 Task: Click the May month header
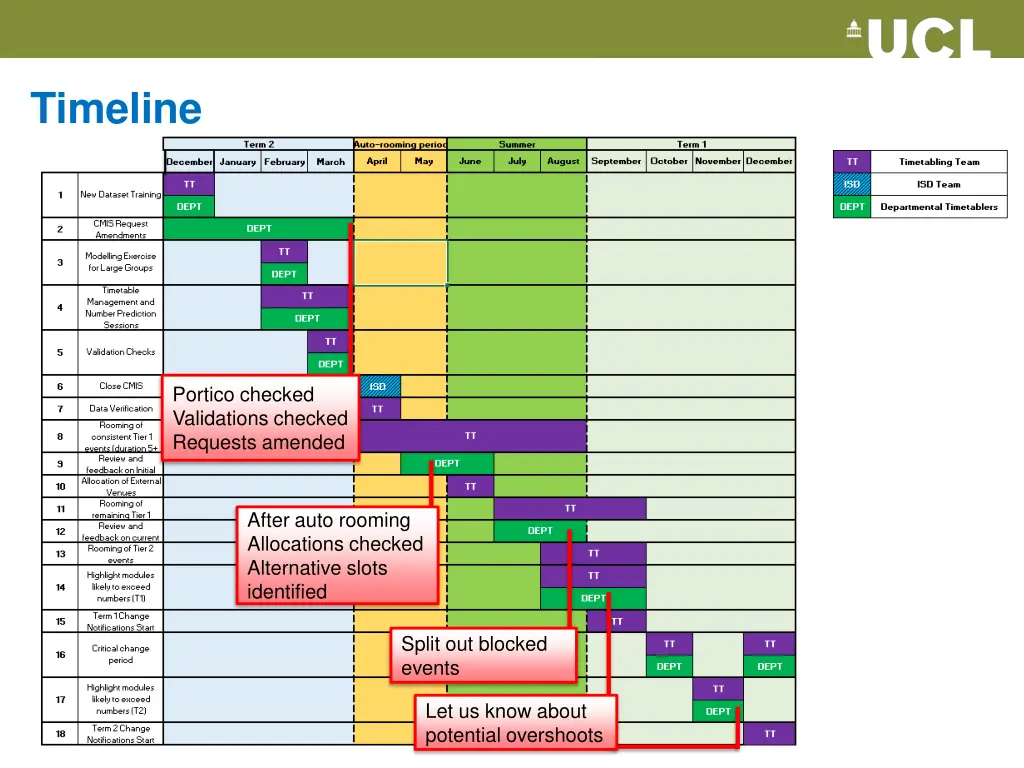424,161
